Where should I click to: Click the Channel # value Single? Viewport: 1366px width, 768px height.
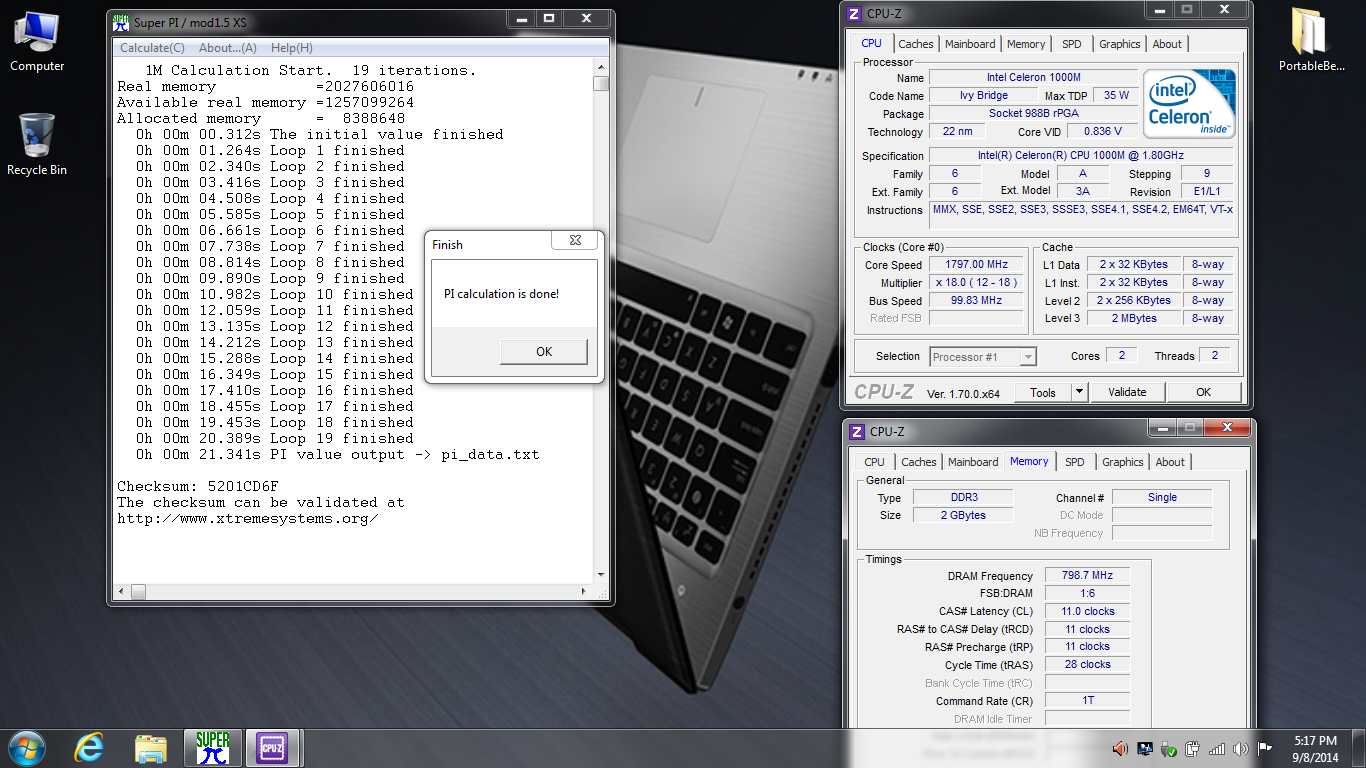point(1162,497)
